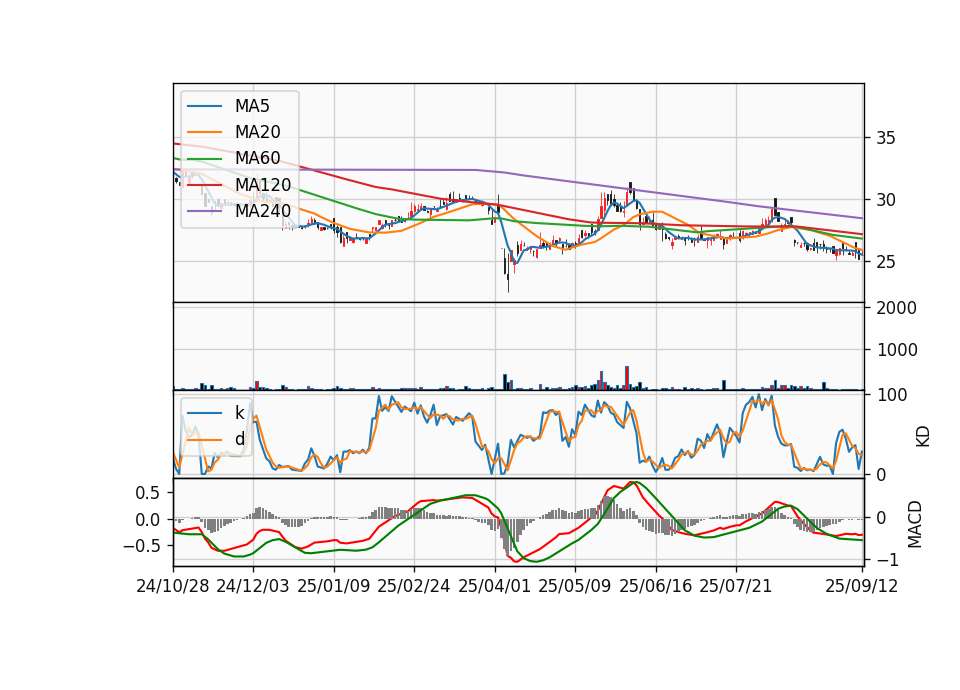960x690 pixels.
Task: Click the 25/01/09 date label
Action: point(334,586)
